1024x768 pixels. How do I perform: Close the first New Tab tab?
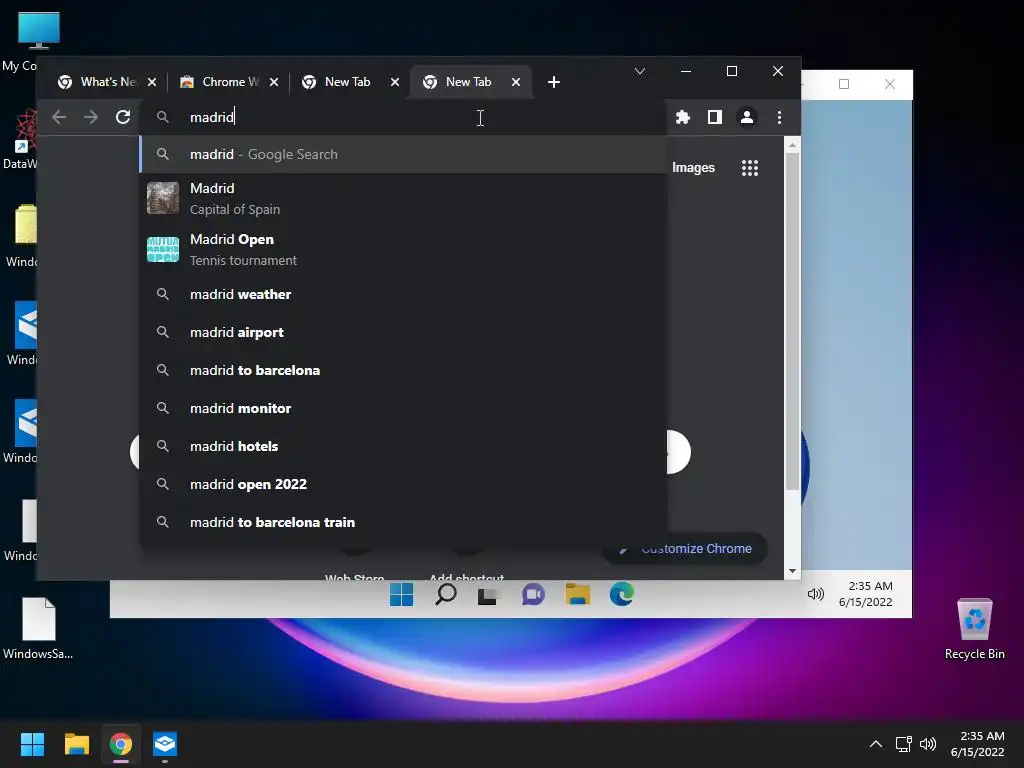(x=395, y=82)
